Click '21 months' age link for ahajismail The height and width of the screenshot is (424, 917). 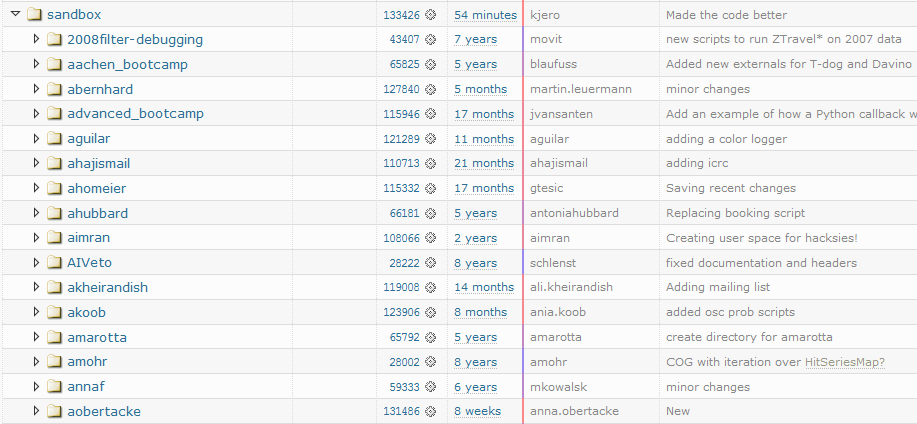click(x=484, y=164)
